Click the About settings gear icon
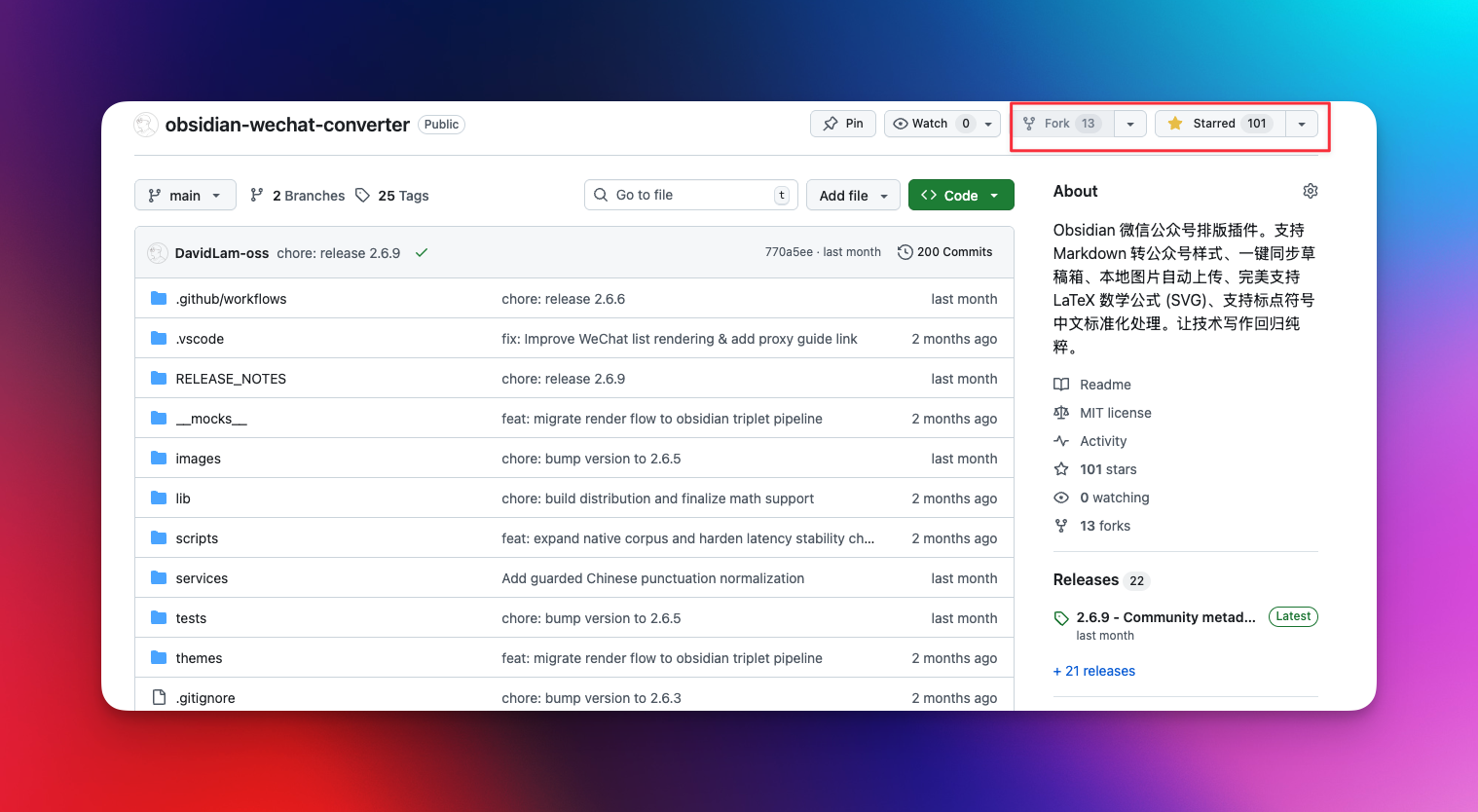 [1310, 191]
